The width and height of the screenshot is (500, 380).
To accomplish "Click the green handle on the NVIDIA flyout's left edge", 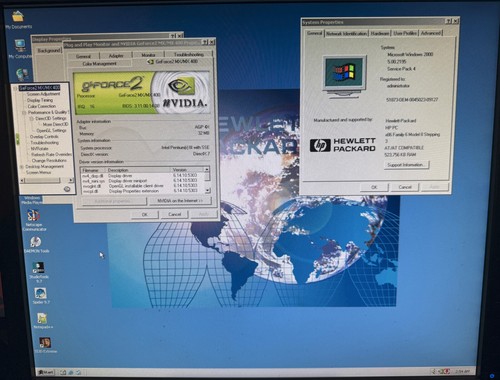I will [17, 138].
